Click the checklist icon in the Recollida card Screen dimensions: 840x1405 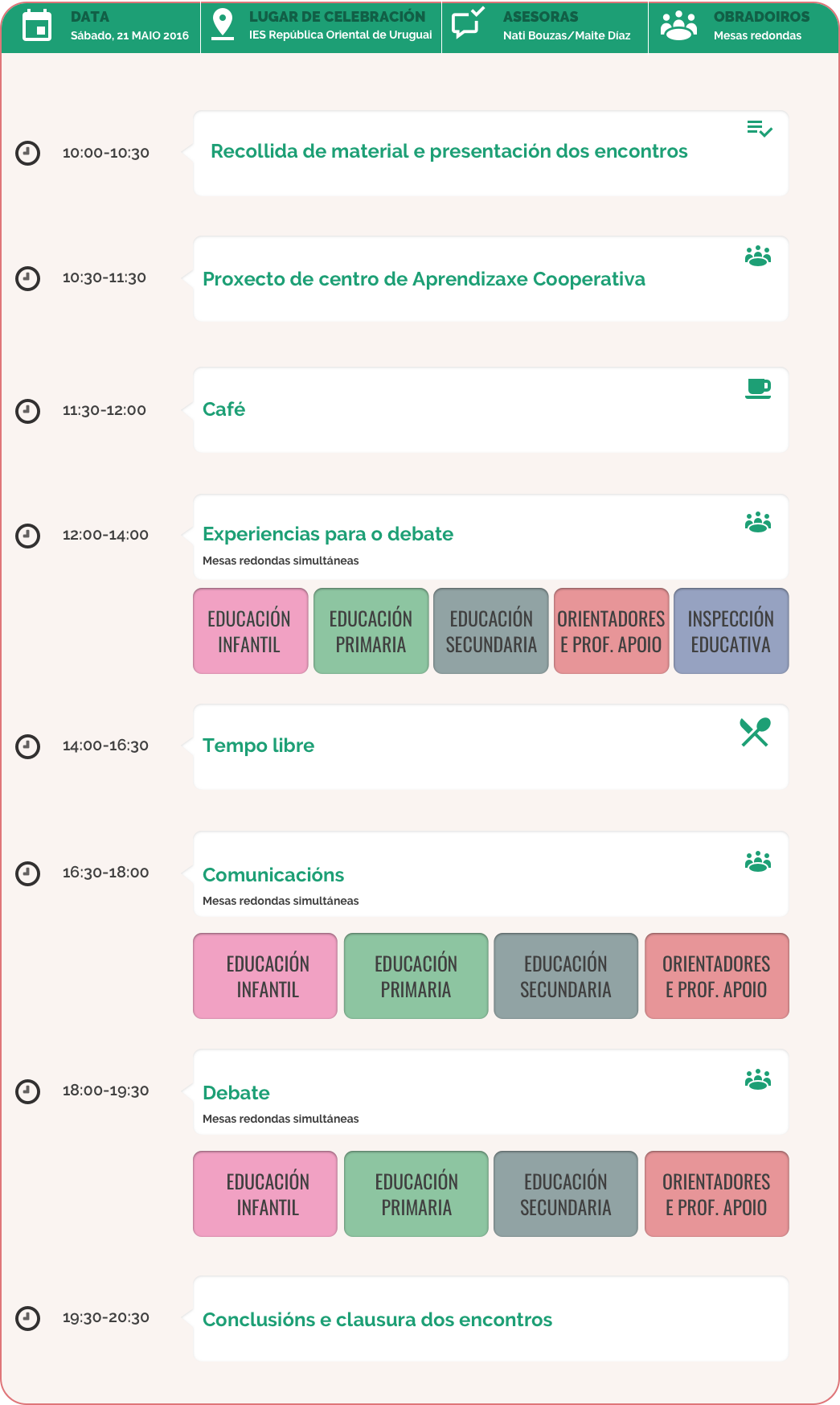point(759,129)
